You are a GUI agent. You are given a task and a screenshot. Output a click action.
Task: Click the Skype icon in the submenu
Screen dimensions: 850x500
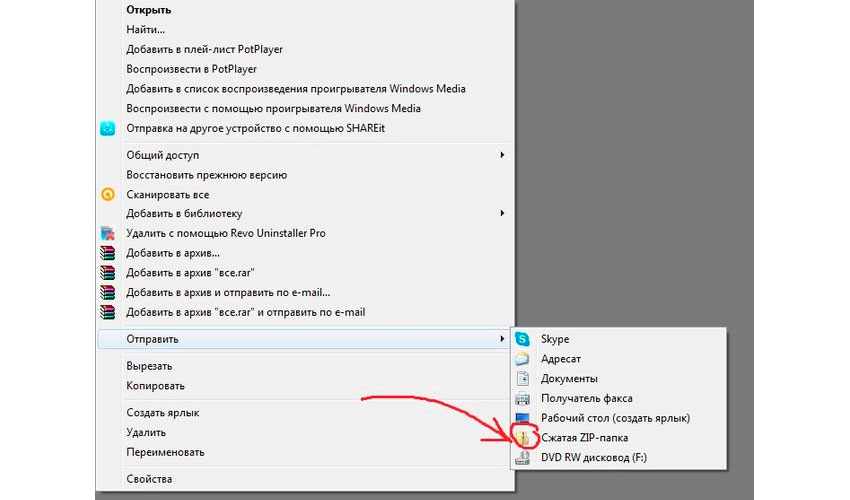pos(521,340)
